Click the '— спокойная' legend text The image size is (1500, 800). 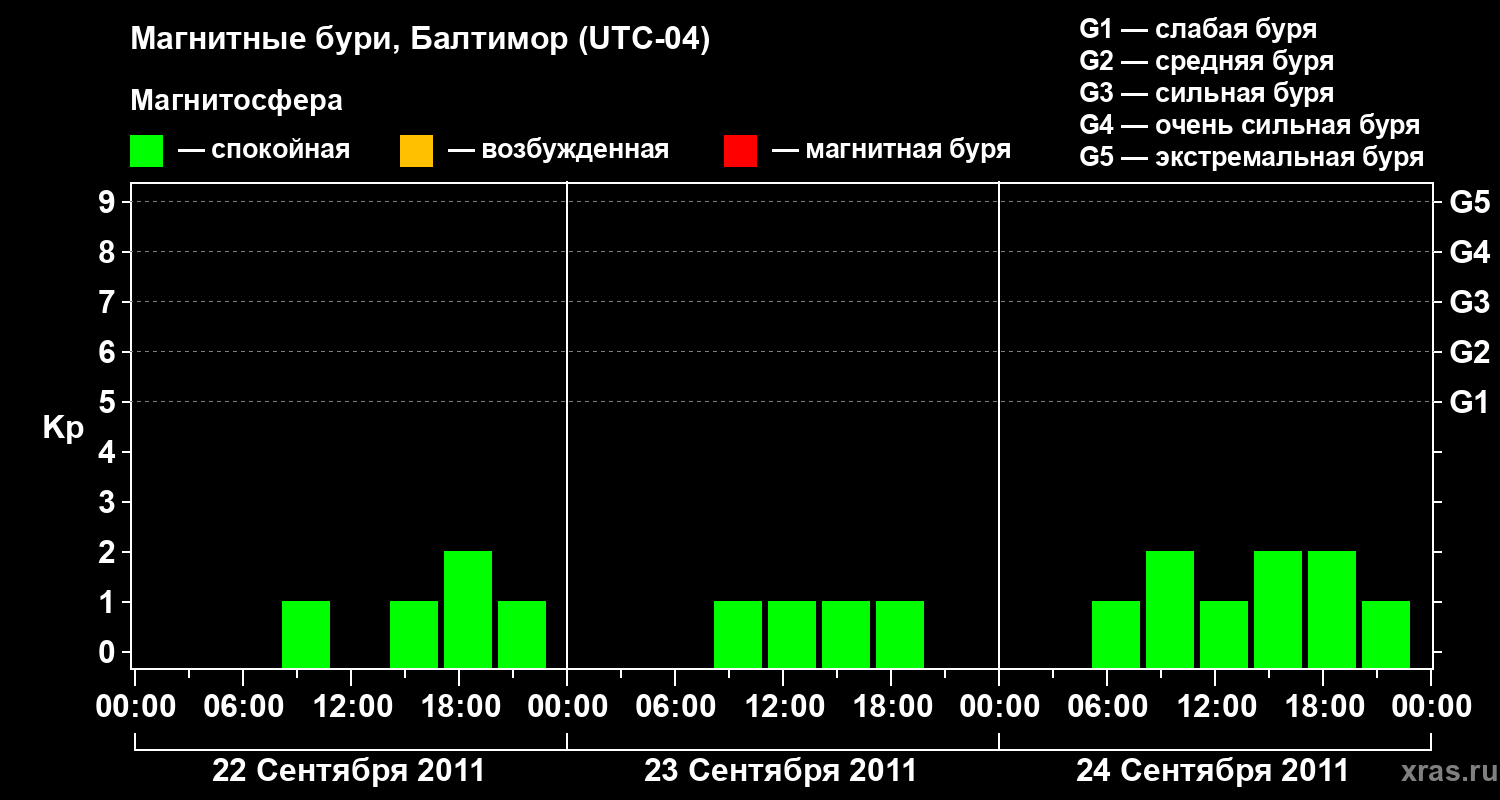coord(264,151)
